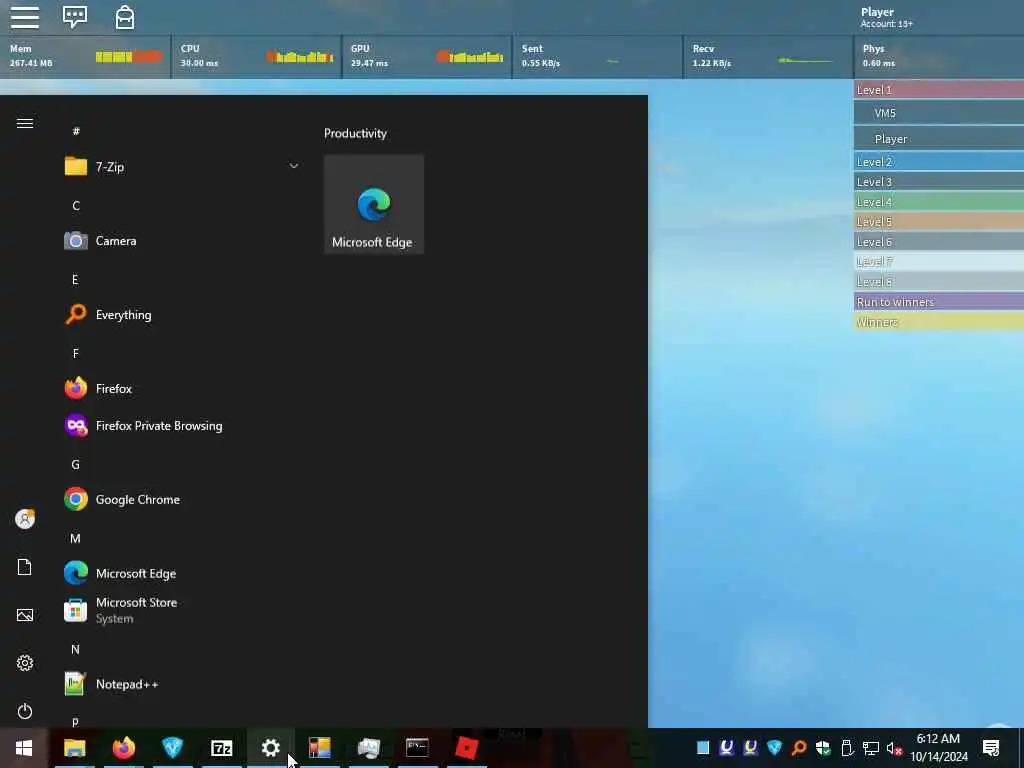Select Level 5 row in leaderboard
Image resolution: width=1024 pixels, height=768 pixels.
coord(938,222)
